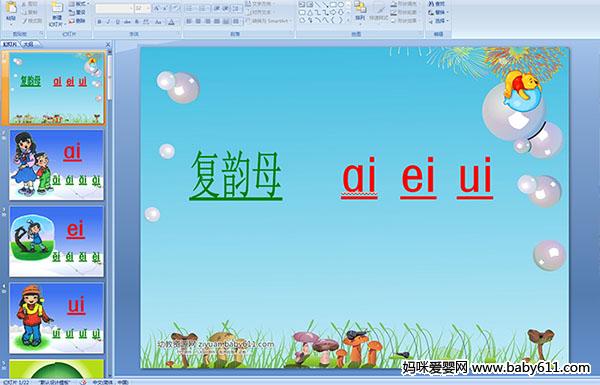The height and width of the screenshot is (385, 600).
Task: Toggle strikethrough formatting
Action: (x=127, y=22)
